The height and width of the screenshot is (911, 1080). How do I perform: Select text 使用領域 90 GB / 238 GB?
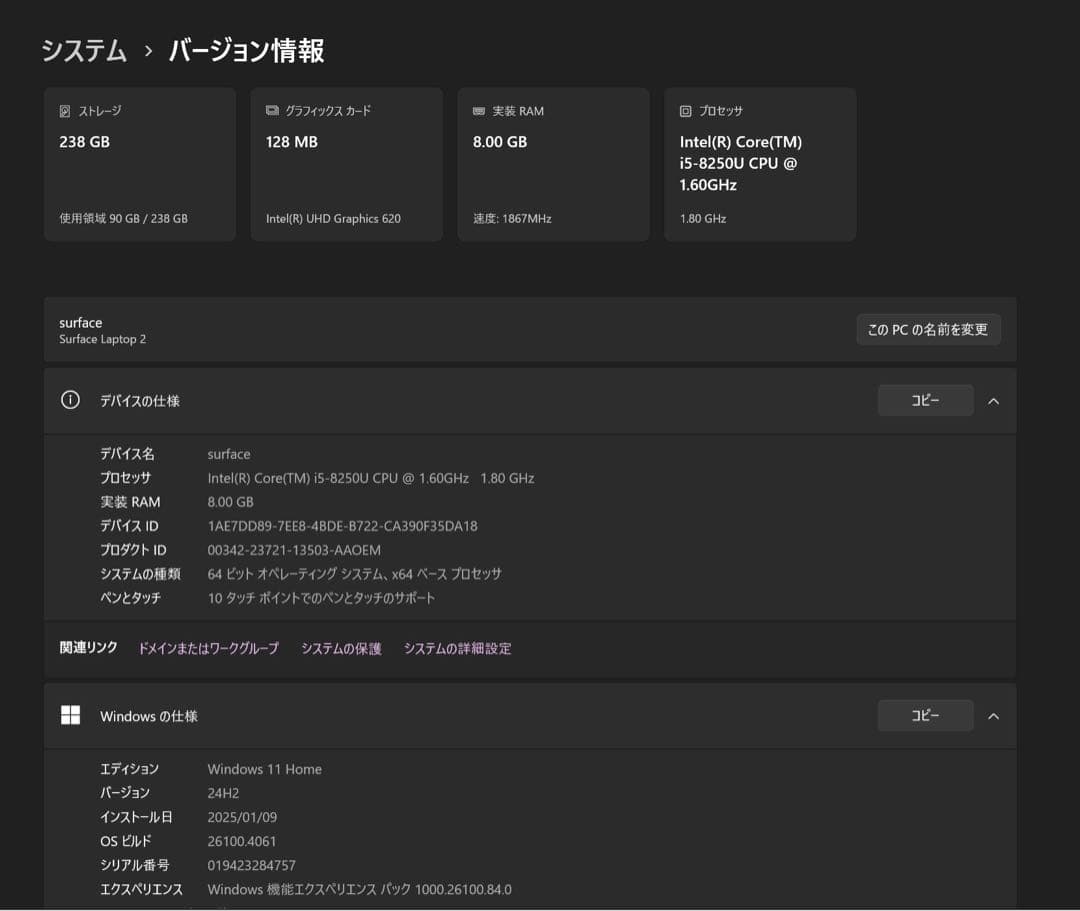tap(123, 218)
